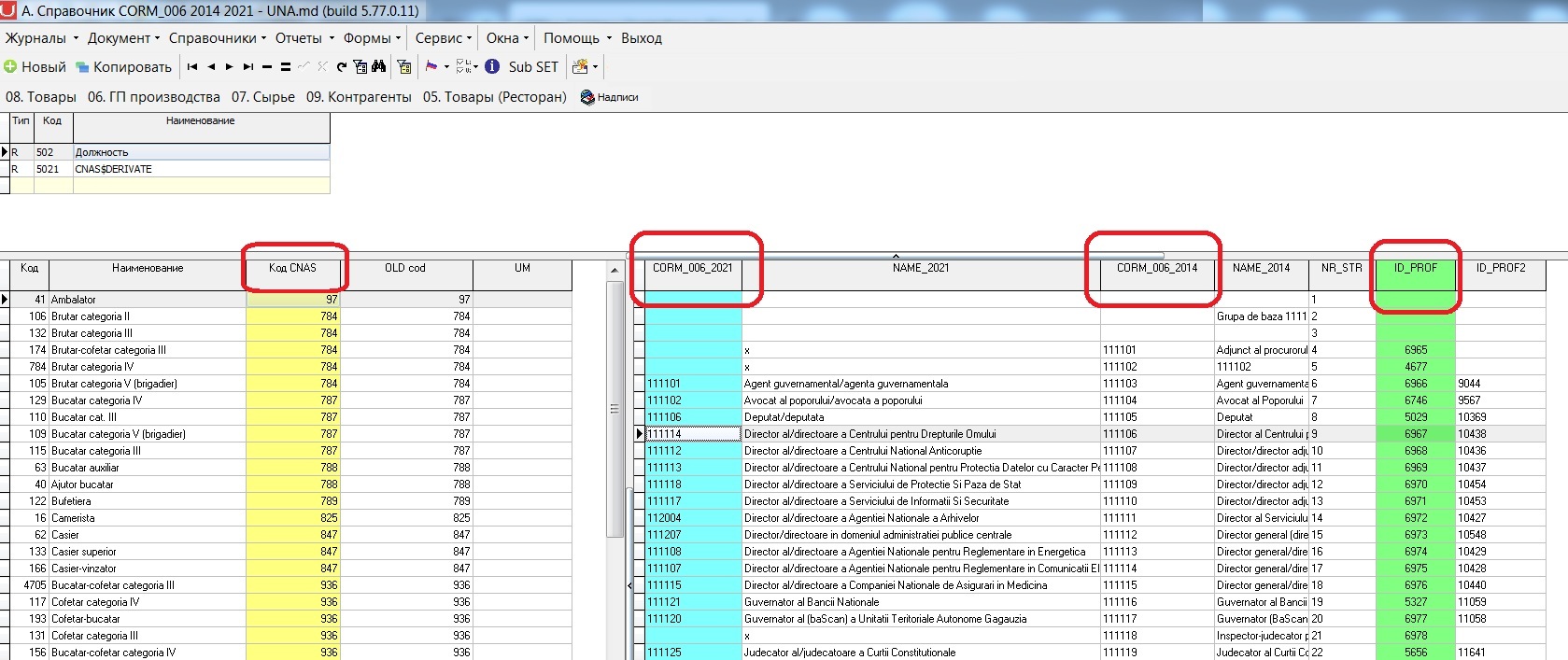Viewport: 1568px width, 660px height.
Task: Open the Сервис menu
Action: click(x=444, y=38)
